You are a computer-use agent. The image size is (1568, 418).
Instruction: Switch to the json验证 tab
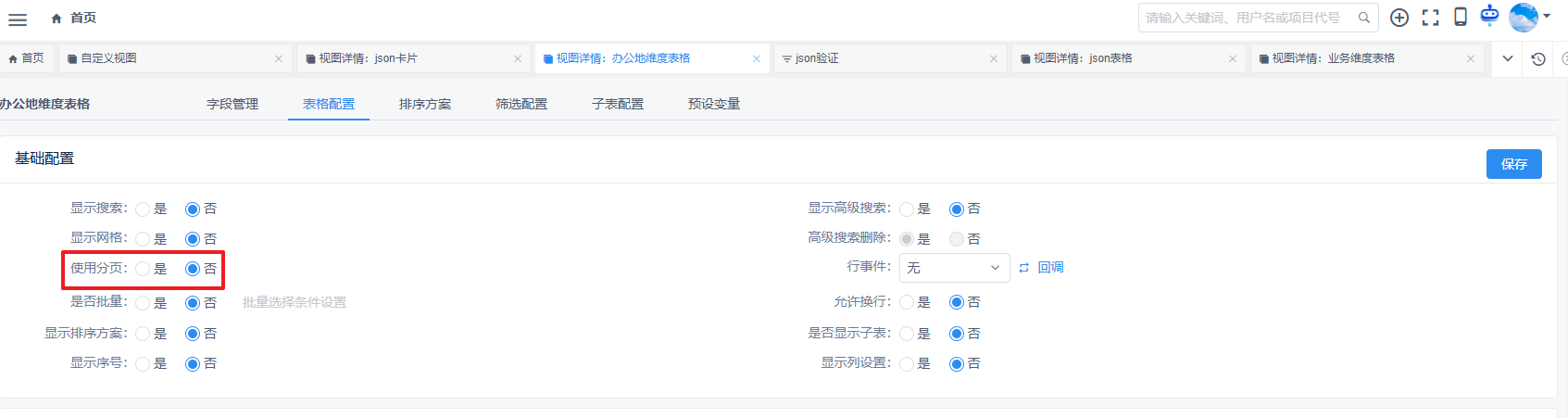click(x=889, y=58)
